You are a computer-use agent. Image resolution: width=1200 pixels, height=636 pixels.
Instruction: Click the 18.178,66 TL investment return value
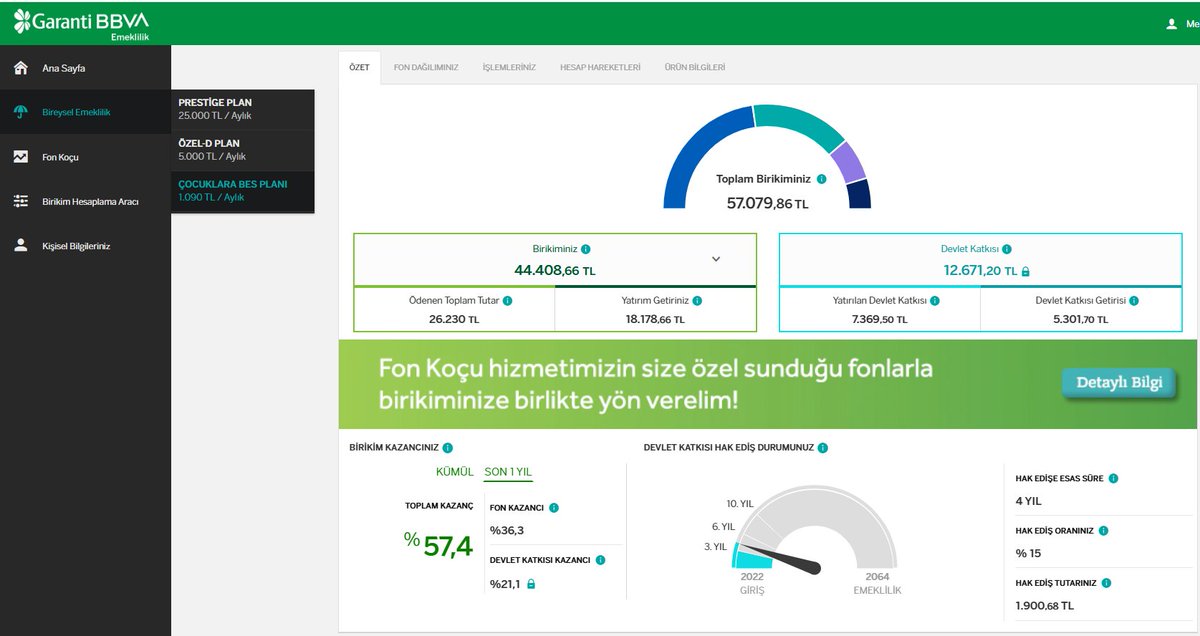655,320
